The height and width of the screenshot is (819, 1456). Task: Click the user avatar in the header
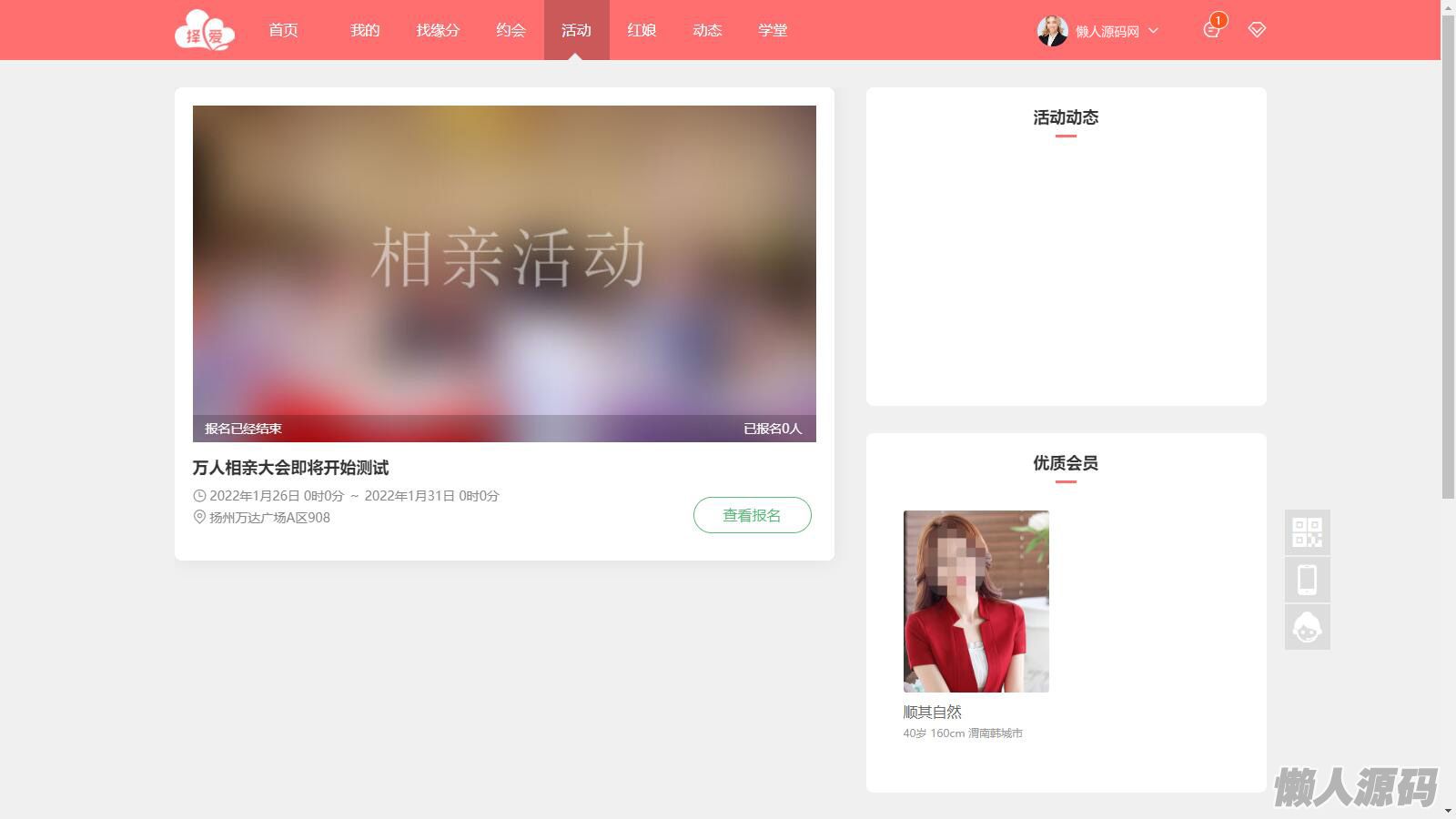(1053, 31)
